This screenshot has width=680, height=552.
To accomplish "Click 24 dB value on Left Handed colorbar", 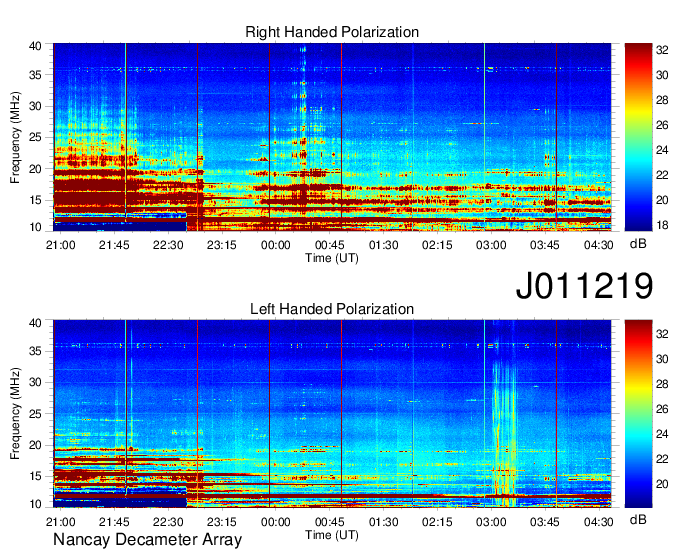I will 662,434.
